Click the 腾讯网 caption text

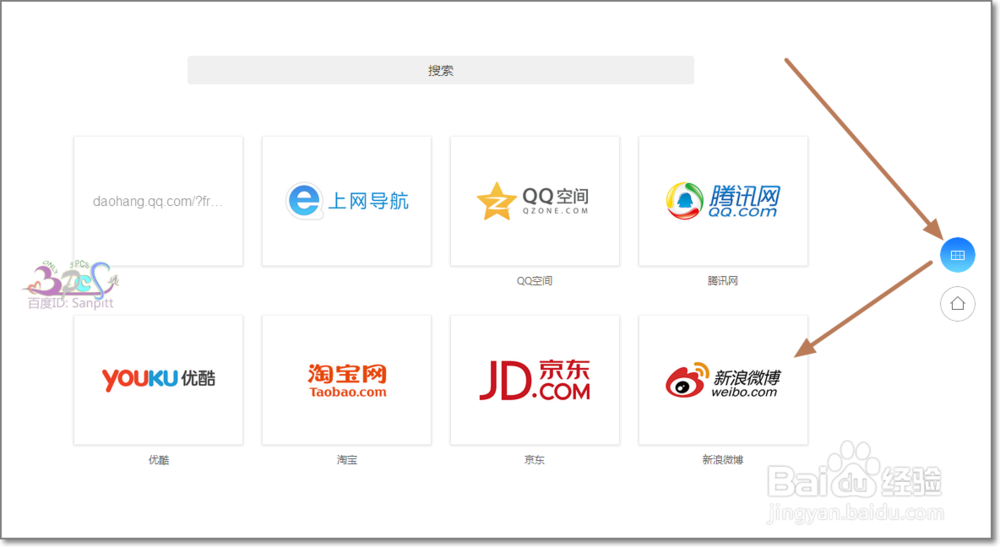click(723, 281)
